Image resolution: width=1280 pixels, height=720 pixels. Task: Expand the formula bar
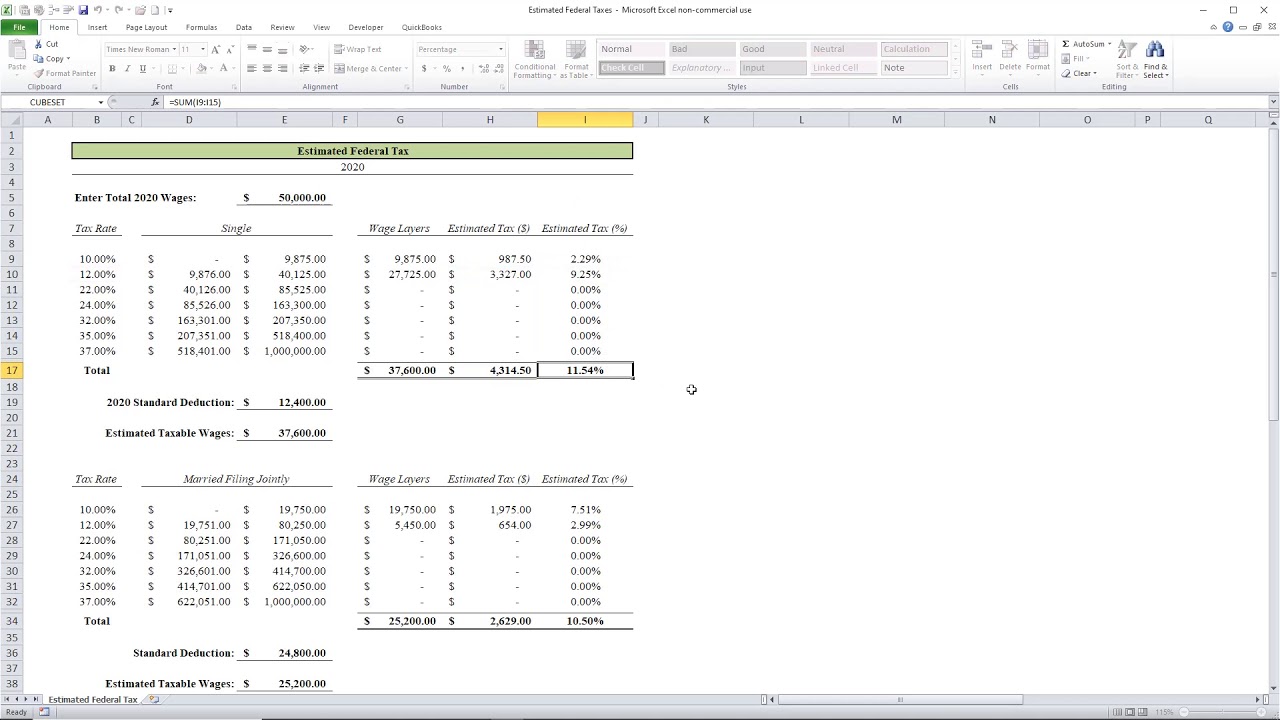point(1273,102)
